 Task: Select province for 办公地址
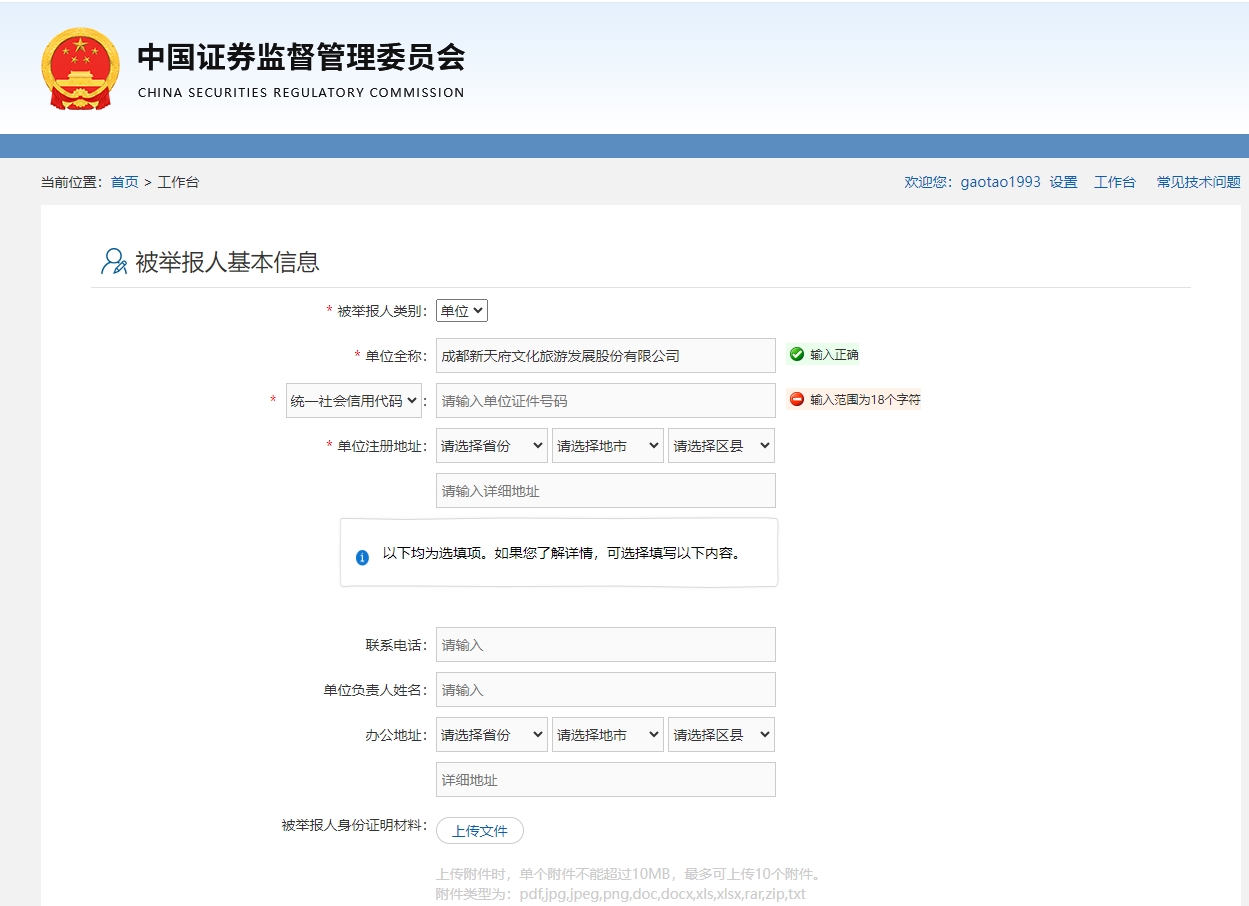point(491,735)
